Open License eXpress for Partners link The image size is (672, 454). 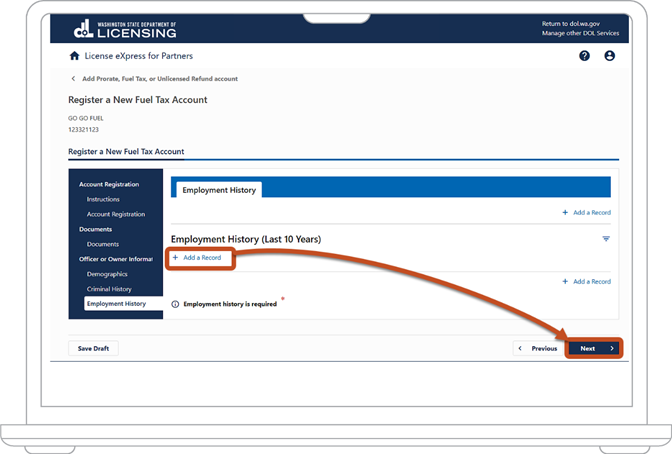pos(138,56)
